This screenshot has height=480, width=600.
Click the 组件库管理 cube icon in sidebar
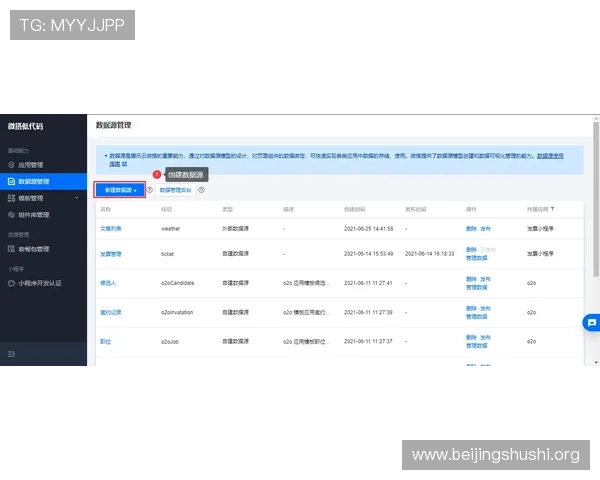tap(11, 215)
